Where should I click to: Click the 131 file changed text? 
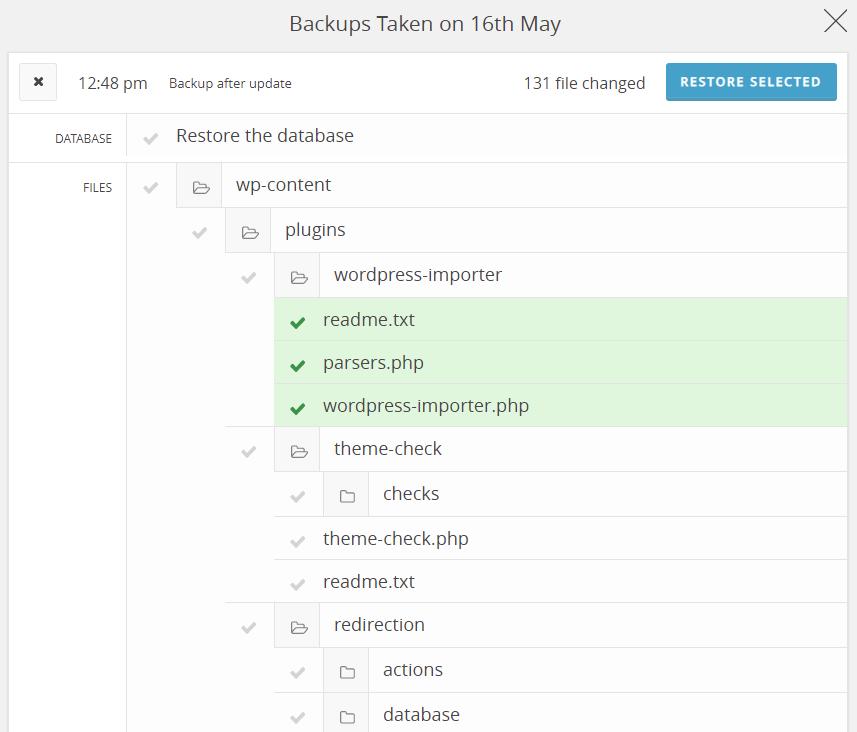(584, 83)
